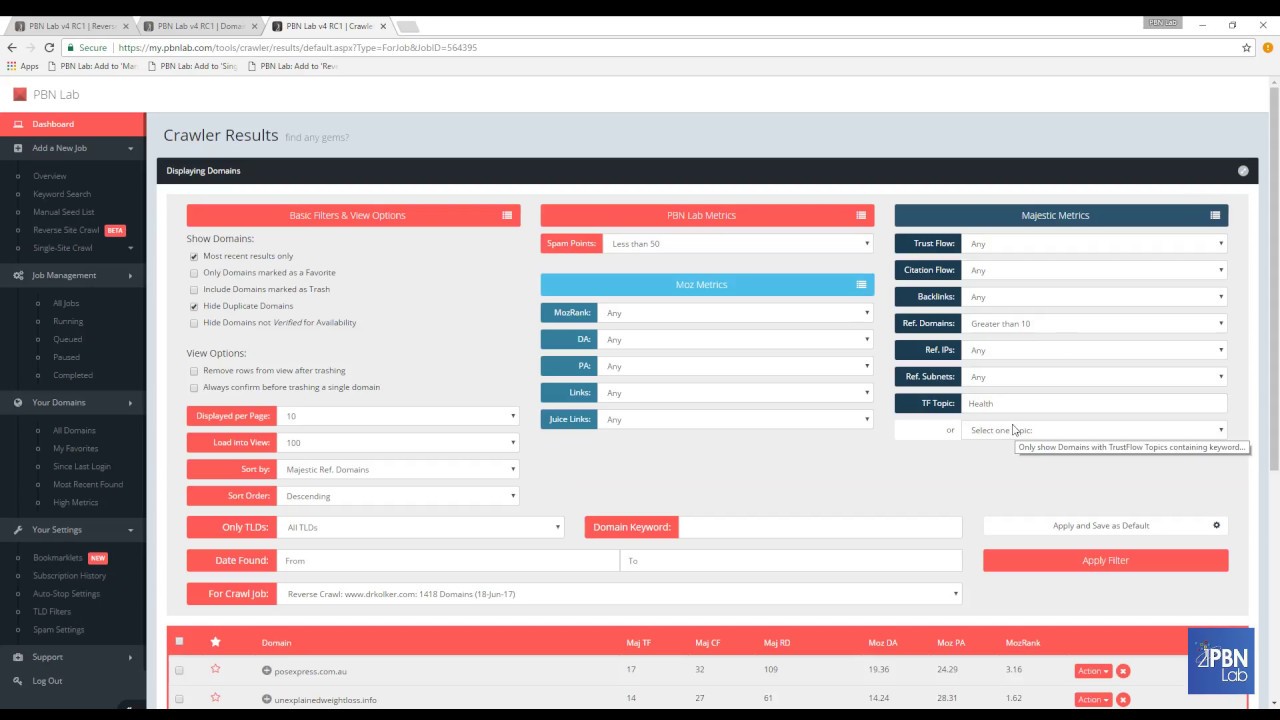Collapse the Displaying Domains panel icon
The image size is (1280, 720).
pyautogui.click(x=1243, y=171)
